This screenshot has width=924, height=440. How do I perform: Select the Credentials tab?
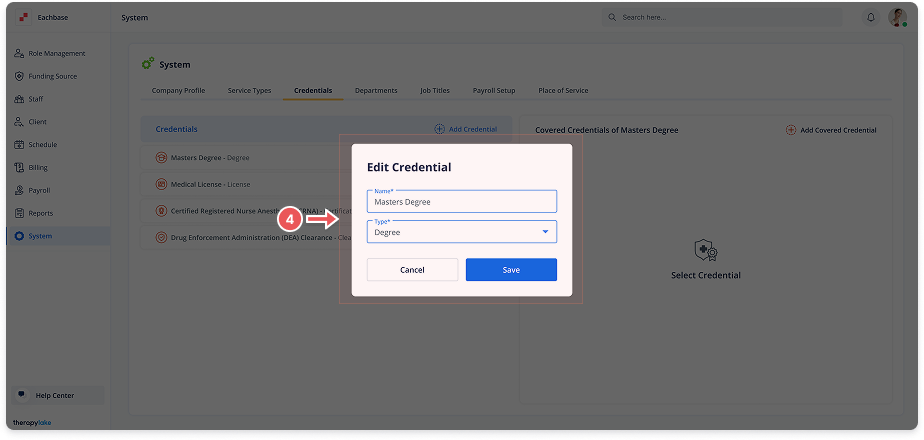click(313, 91)
